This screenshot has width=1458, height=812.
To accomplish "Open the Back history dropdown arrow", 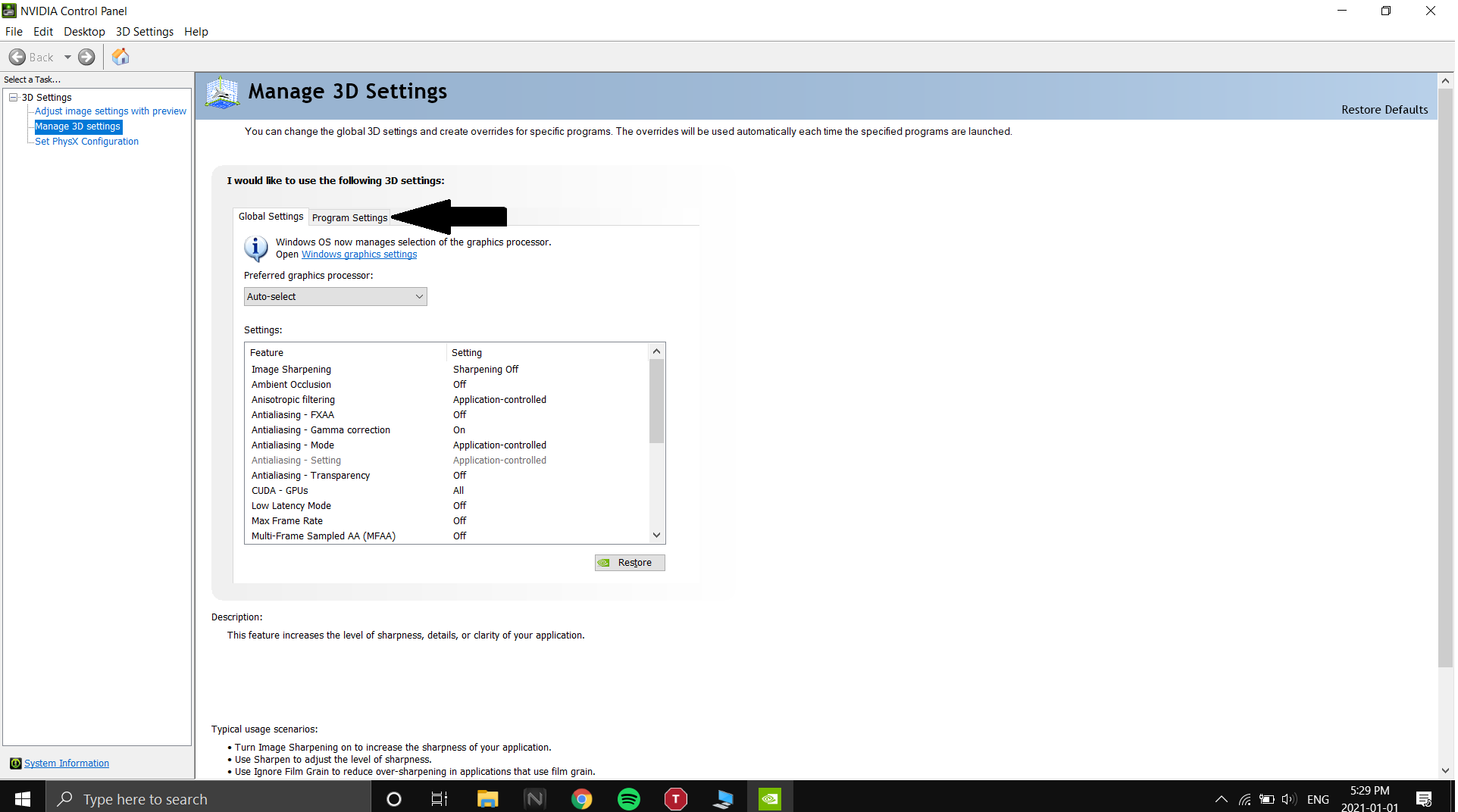I will (x=67, y=58).
